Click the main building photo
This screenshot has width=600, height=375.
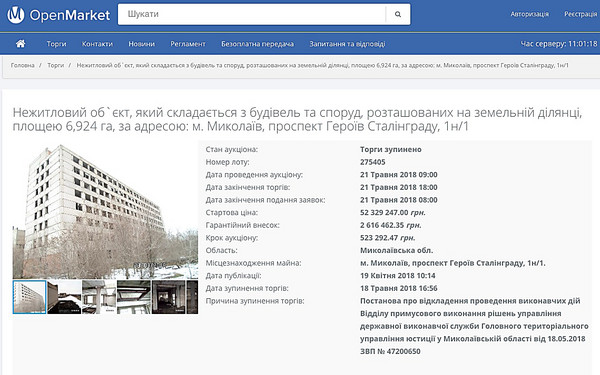tap(105, 211)
